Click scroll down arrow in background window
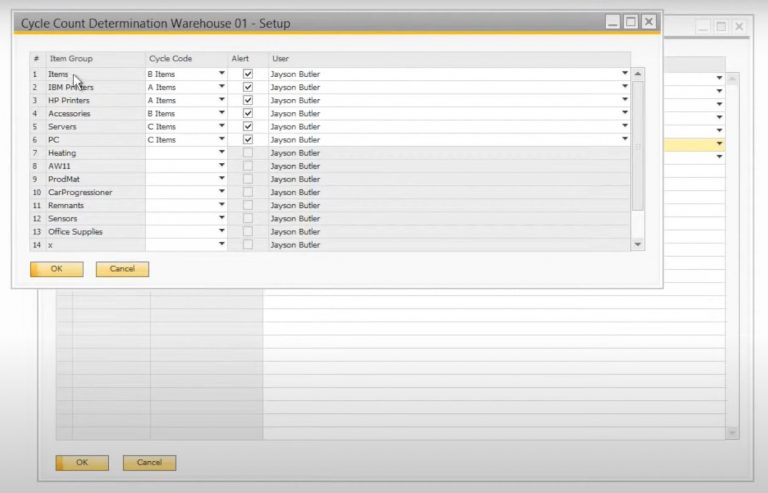Image resolution: width=768 pixels, height=493 pixels. tap(732, 433)
